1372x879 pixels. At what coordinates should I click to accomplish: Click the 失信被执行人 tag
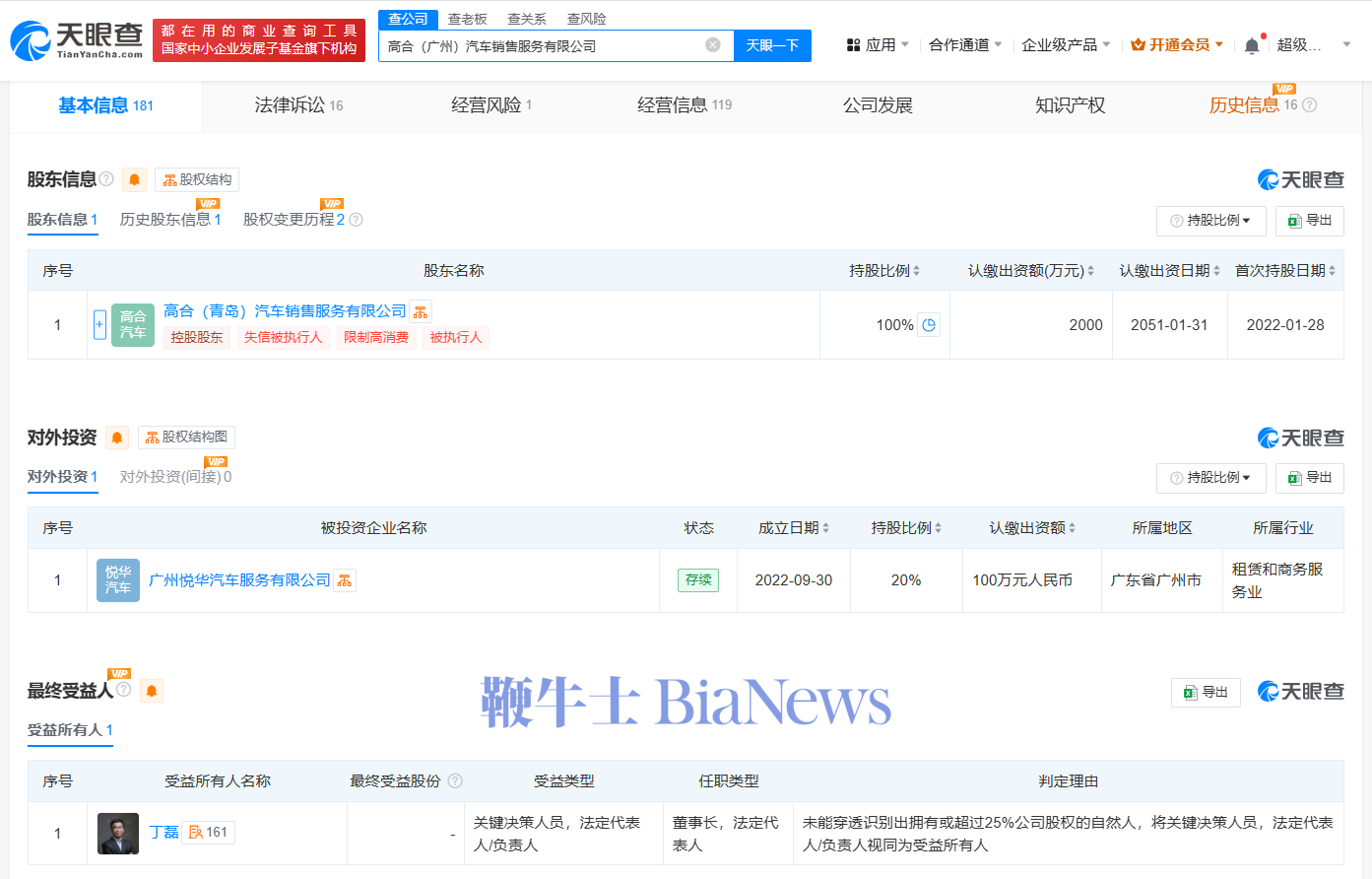(x=284, y=337)
